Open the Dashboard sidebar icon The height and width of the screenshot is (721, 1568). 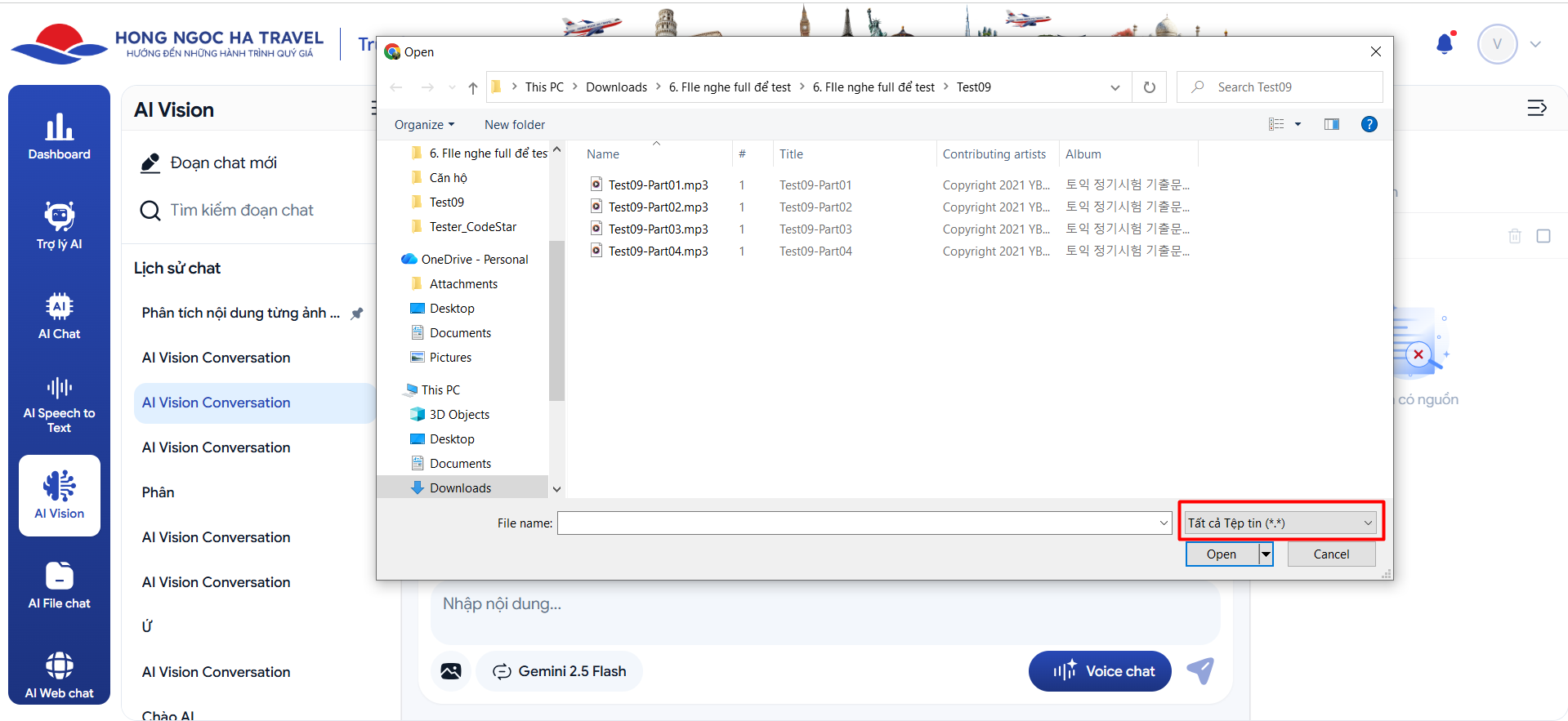(59, 136)
